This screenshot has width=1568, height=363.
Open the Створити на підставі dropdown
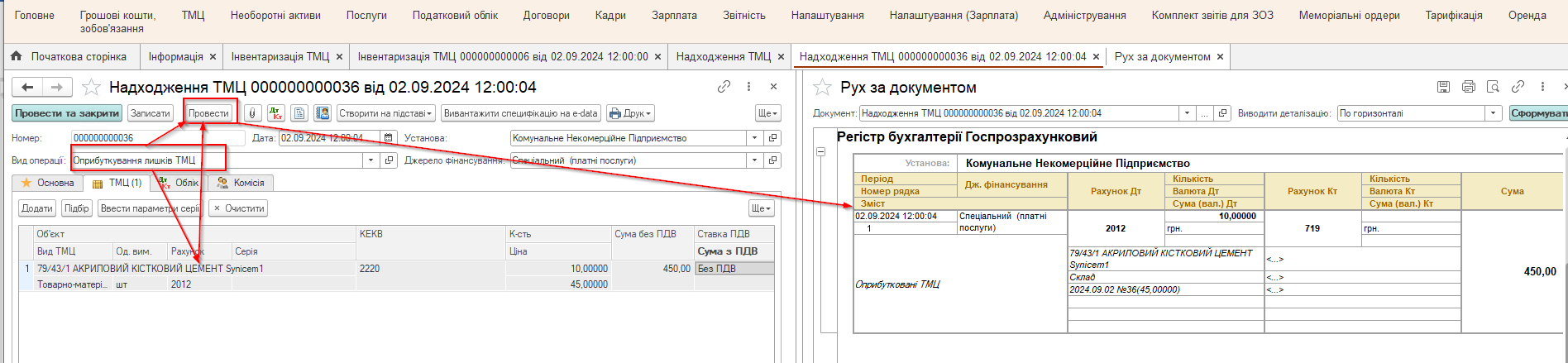[x=386, y=113]
